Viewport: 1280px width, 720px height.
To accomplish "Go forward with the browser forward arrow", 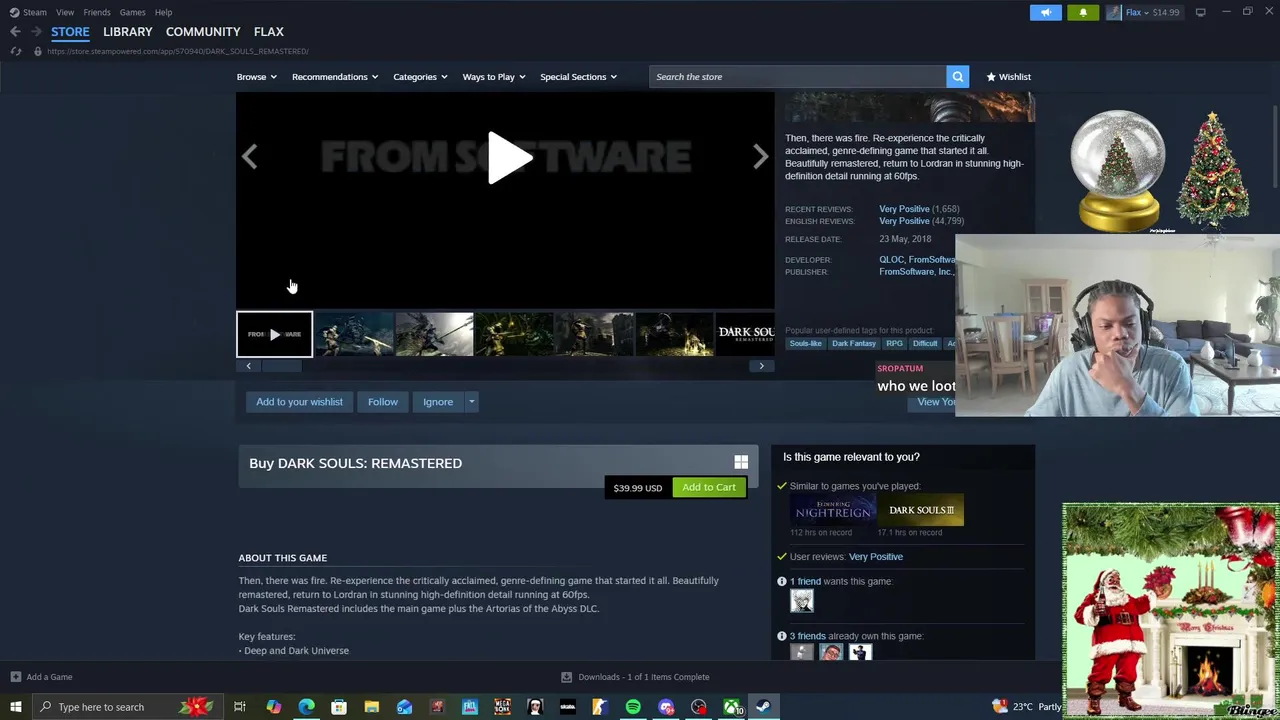I will point(36,32).
